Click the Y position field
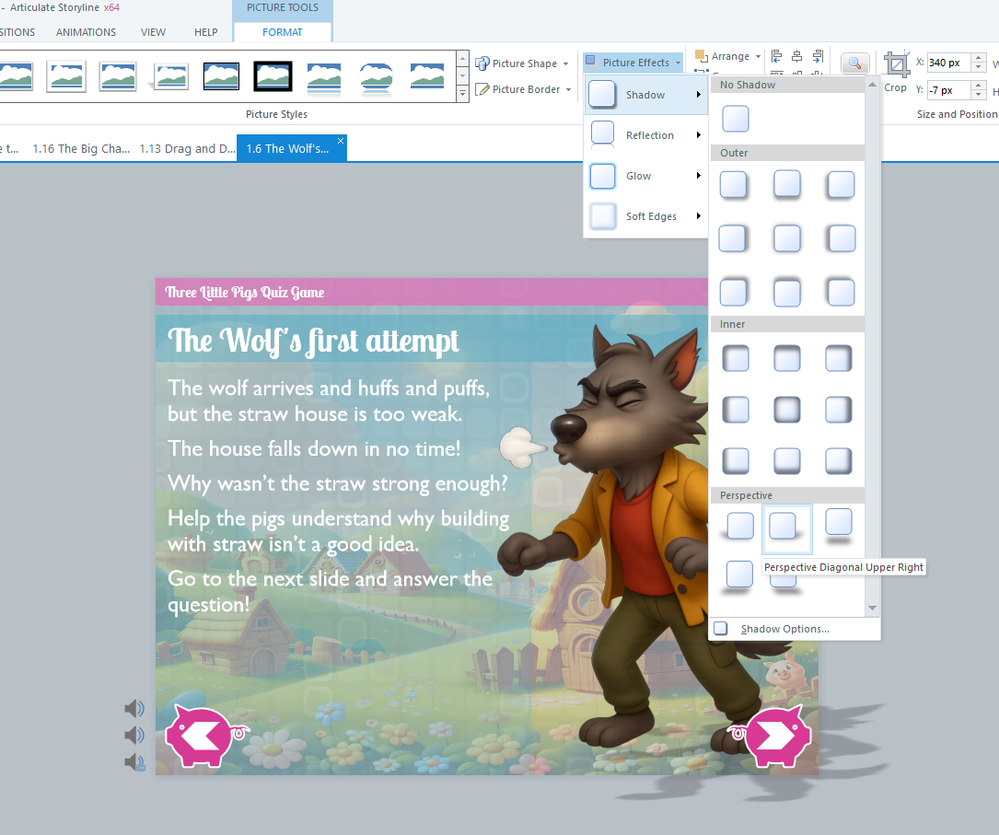The width and height of the screenshot is (999, 835). (x=948, y=90)
